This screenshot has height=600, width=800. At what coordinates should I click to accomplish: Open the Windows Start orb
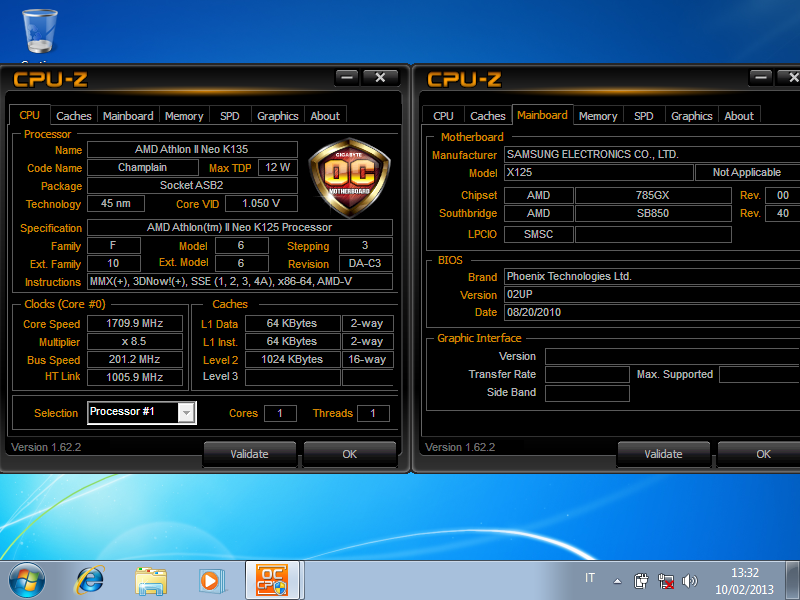click(x=27, y=580)
